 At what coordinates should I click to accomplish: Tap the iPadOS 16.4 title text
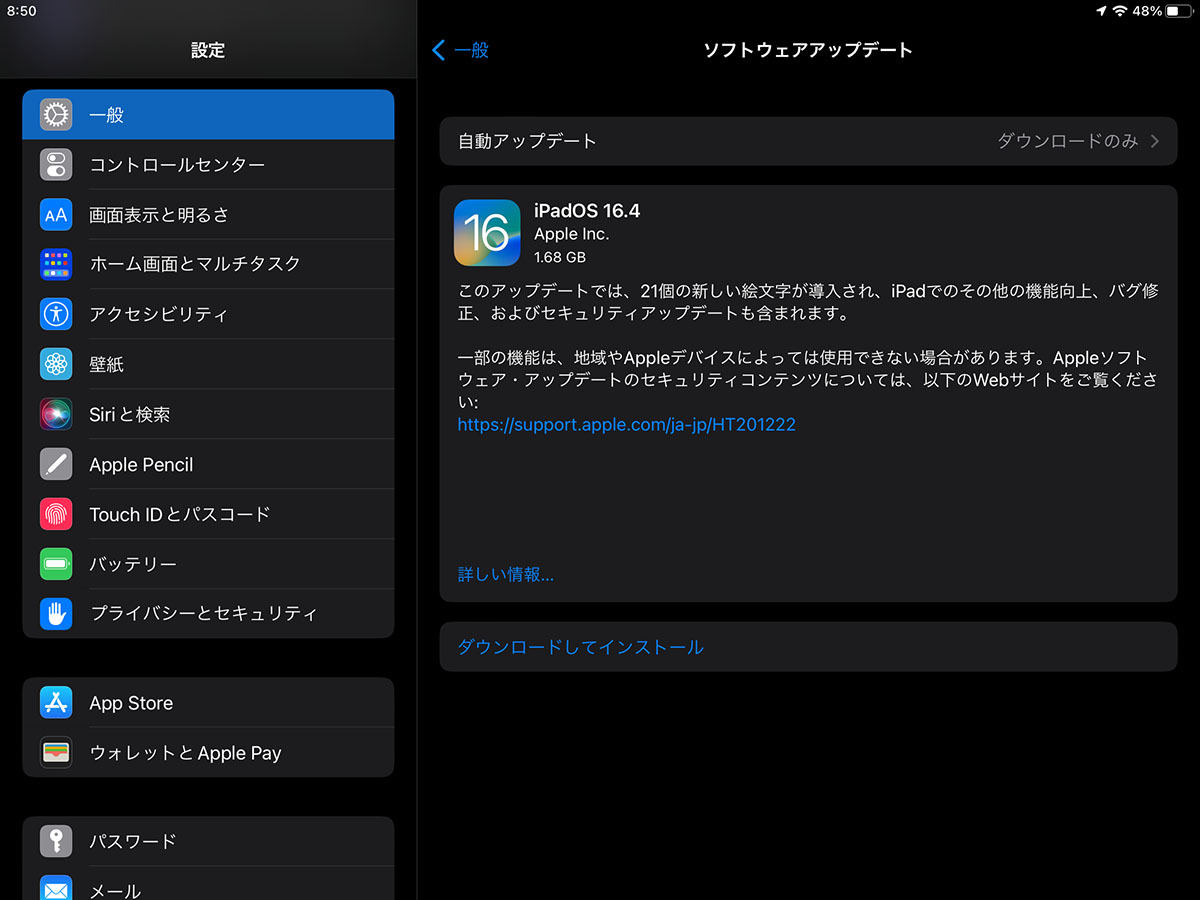(587, 211)
